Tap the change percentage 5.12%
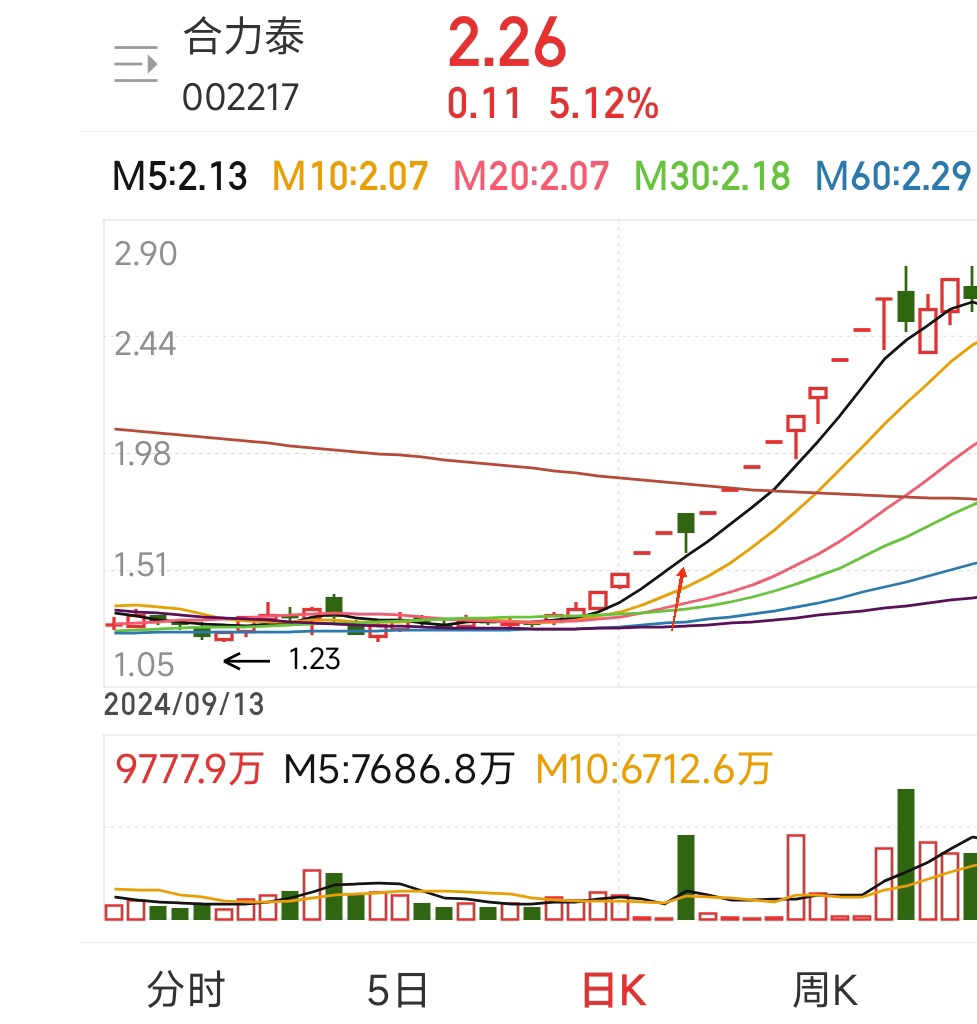 pyautogui.click(x=603, y=103)
